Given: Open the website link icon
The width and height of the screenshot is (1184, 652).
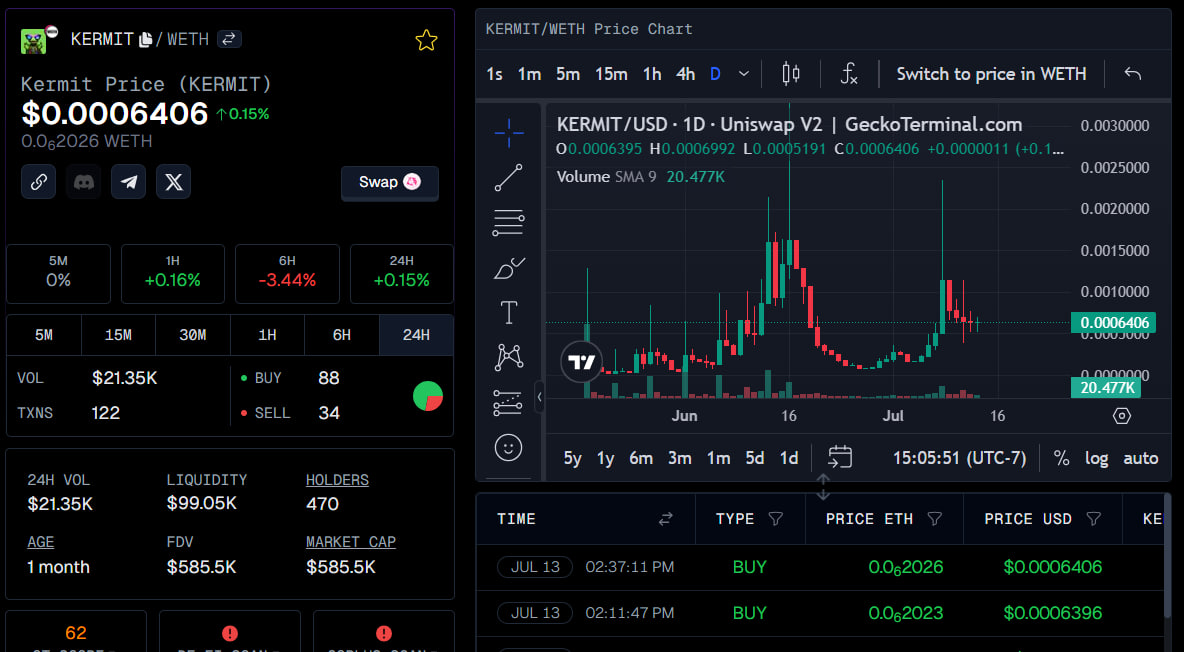Looking at the screenshot, I should pyautogui.click(x=39, y=182).
